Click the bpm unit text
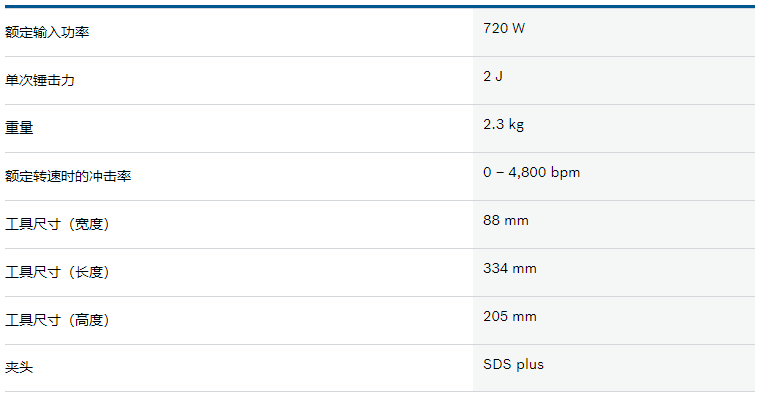The width and height of the screenshot is (763, 399). point(565,173)
